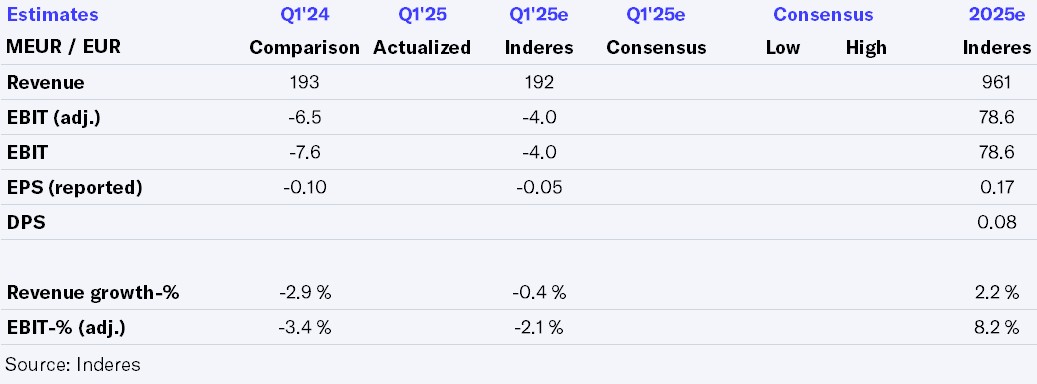Click the 2025e DPS value 0.08
Screen dimensions: 1037x384
point(997,223)
